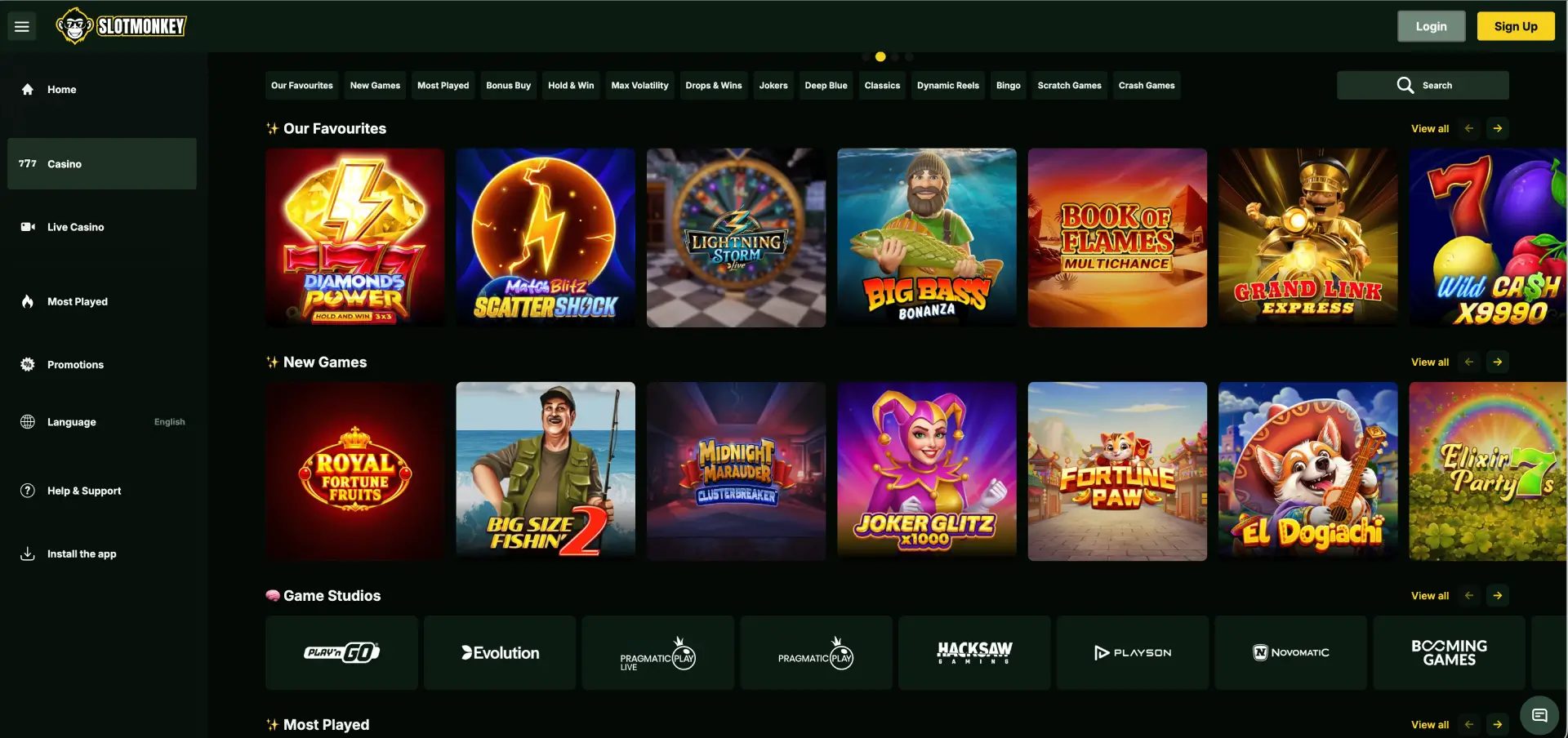
Task: Click the Home house icon
Action: tap(28, 90)
